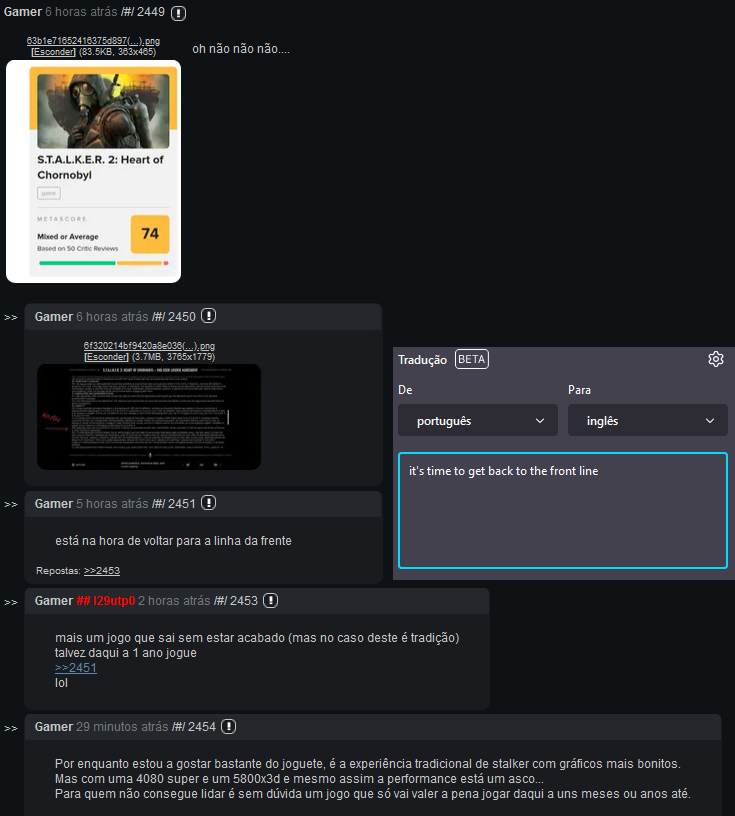
Task: Click the translated text output box
Action: (x=563, y=511)
